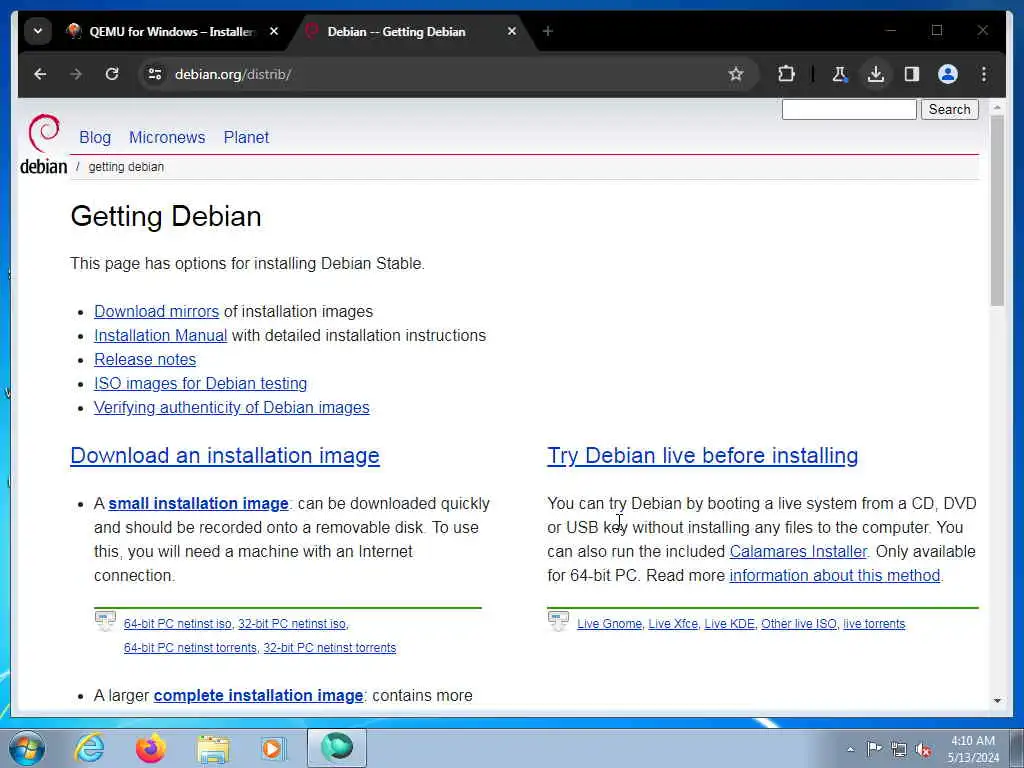This screenshot has height=768, width=1024.
Task: Show hidden system tray icons
Action: [x=850, y=749]
